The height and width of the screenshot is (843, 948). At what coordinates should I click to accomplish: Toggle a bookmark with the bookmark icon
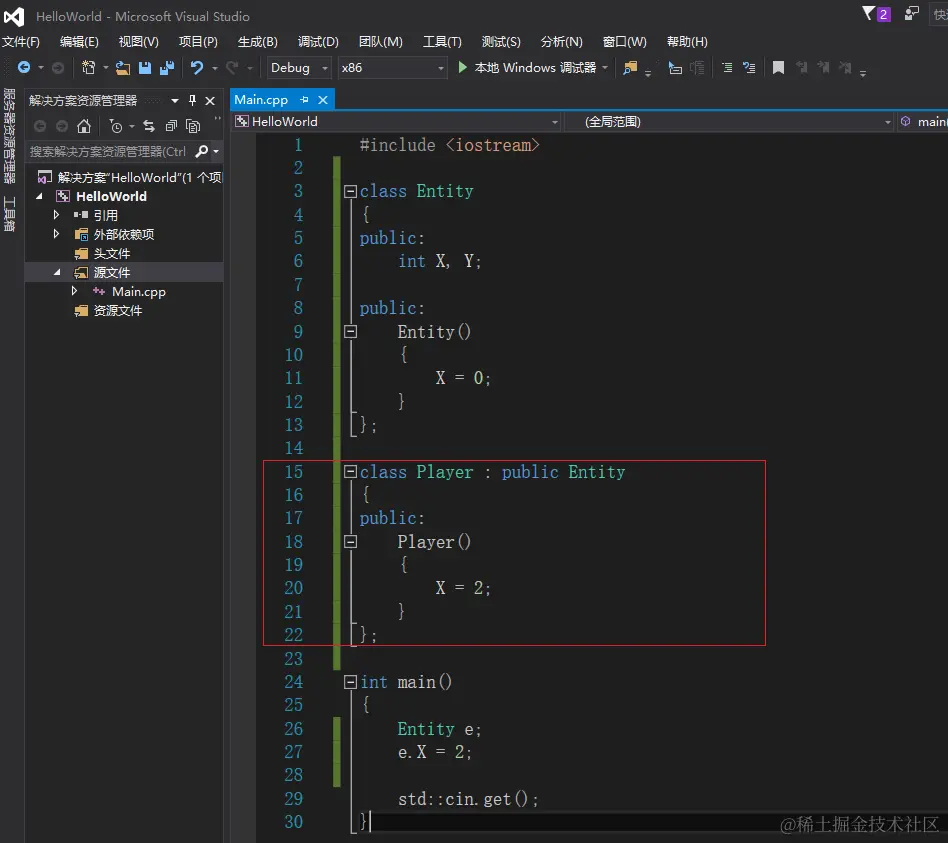coord(778,68)
